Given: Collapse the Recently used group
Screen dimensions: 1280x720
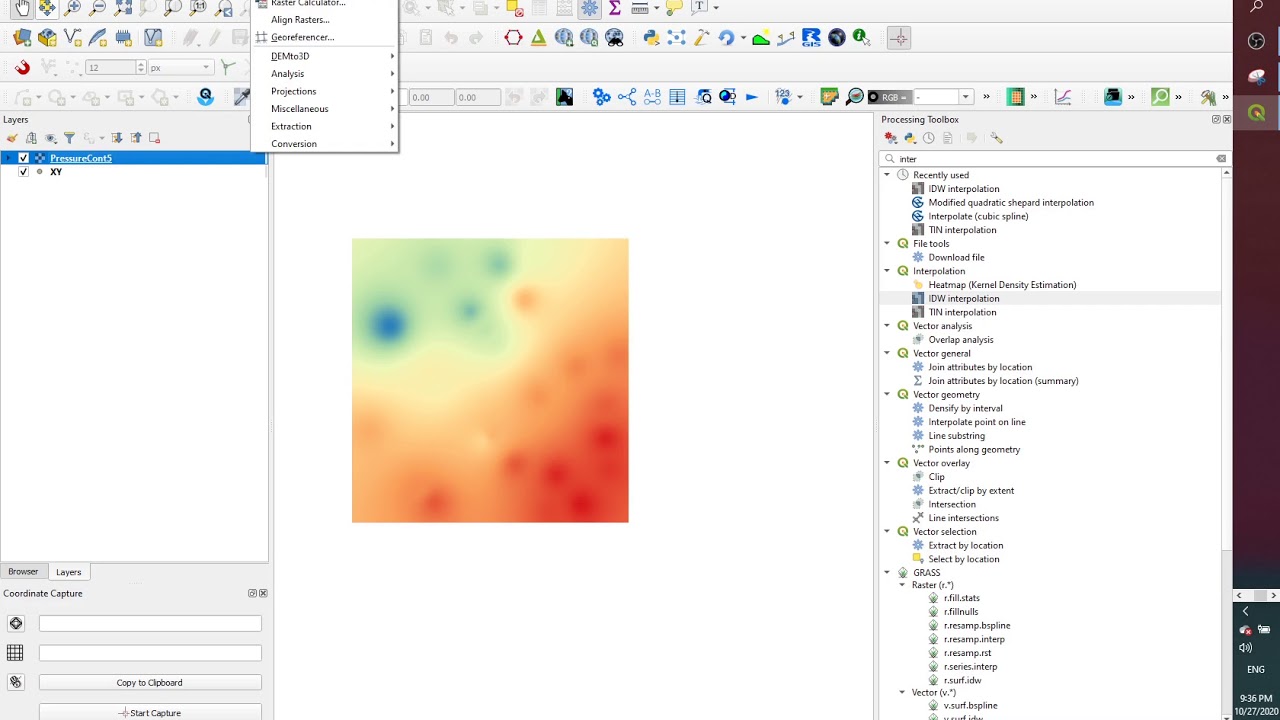Looking at the screenshot, I should (x=886, y=175).
